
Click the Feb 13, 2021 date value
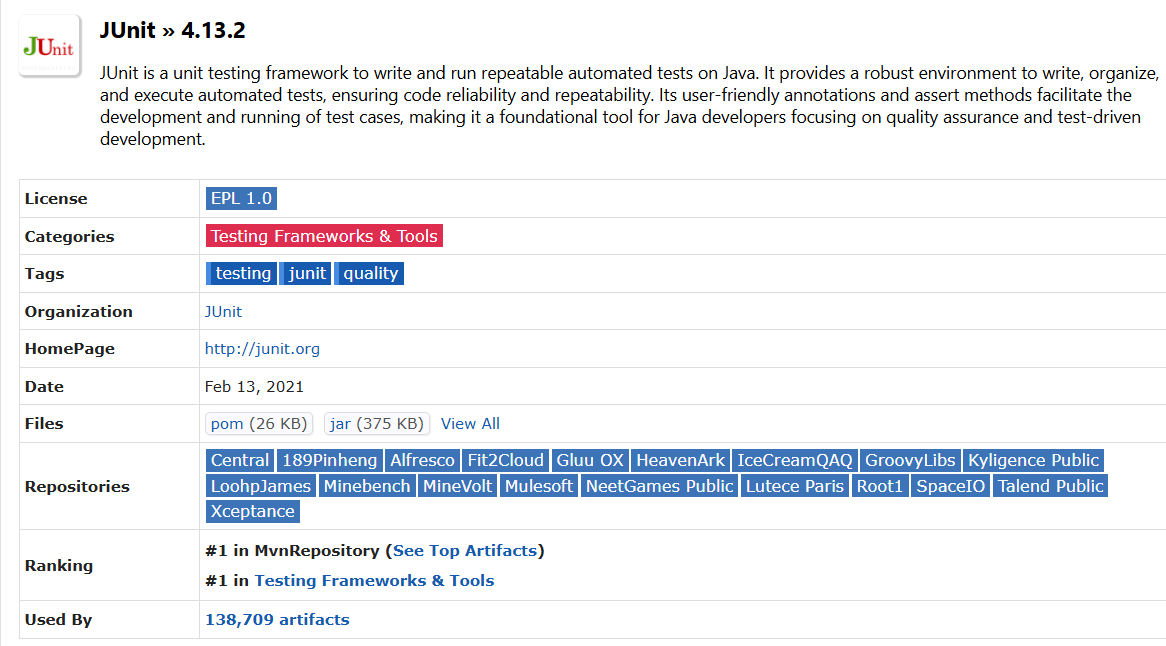[x=254, y=387]
